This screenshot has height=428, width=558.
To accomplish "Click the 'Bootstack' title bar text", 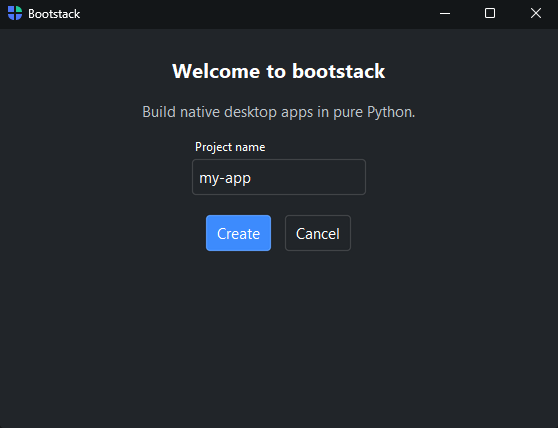I will tap(54, 14).
